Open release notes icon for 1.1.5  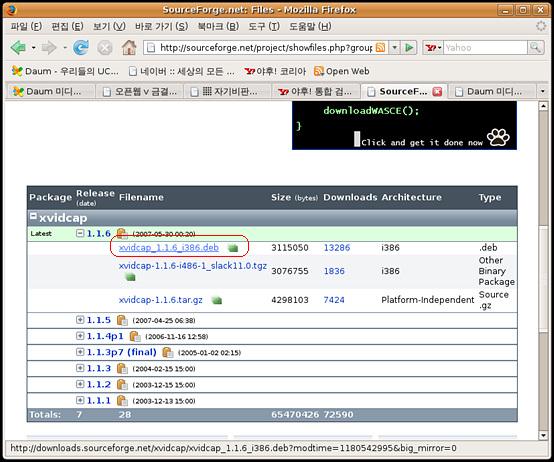pos(122,320)
